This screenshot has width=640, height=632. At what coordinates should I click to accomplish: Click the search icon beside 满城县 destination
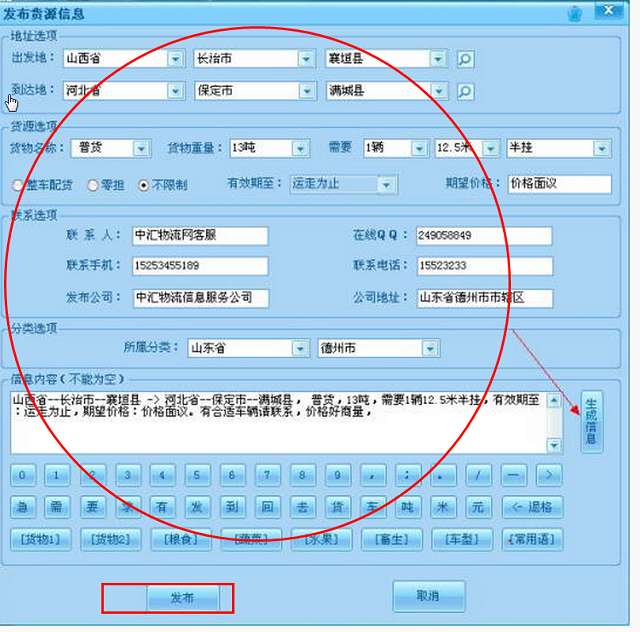(x=465, y=91)
